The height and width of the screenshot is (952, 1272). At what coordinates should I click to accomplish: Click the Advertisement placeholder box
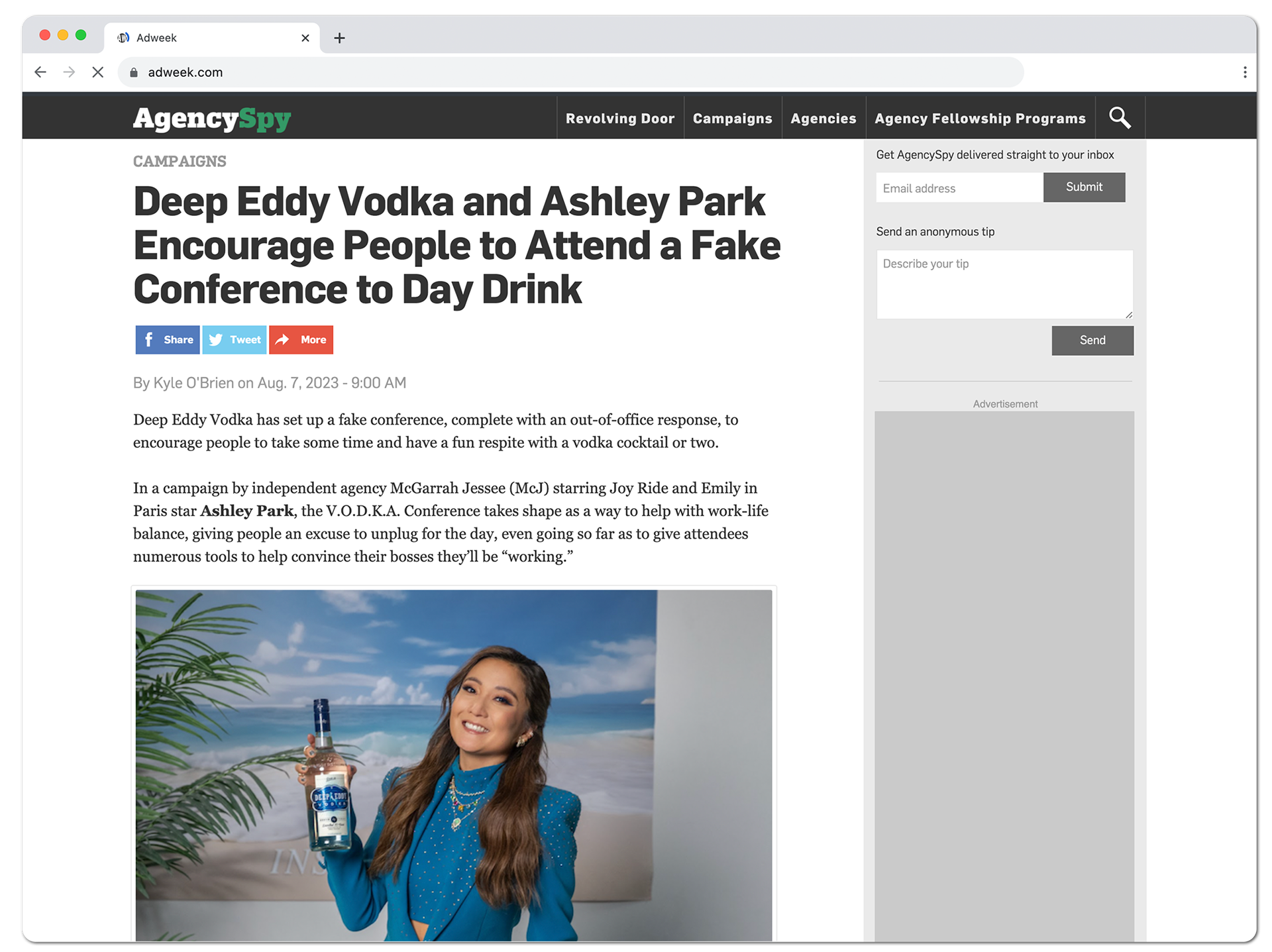(1004, 676)
